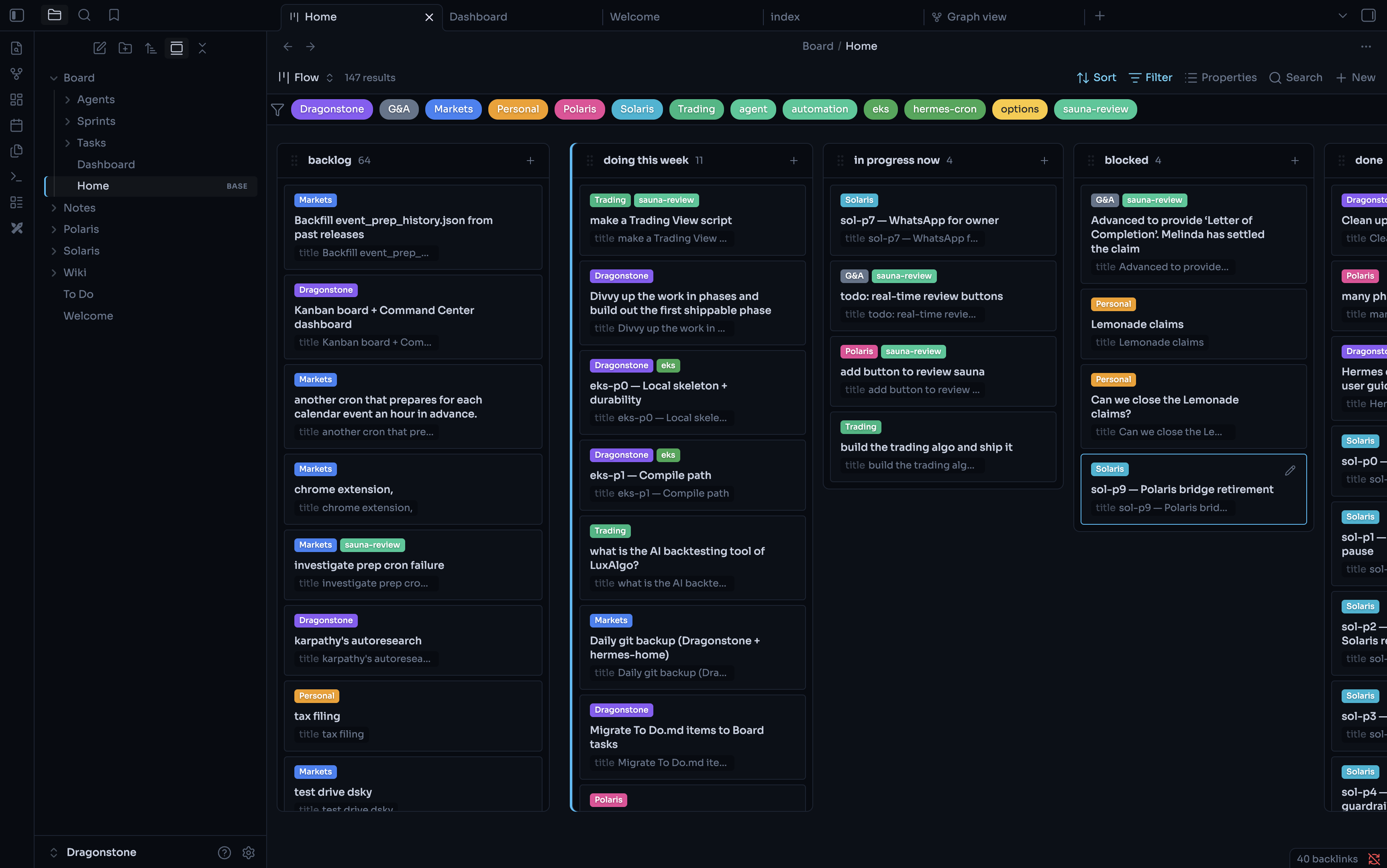Toggle the Markets tag filter chip
The width and height of the screenshot is (1387, 868).
[x=453, y=109]
